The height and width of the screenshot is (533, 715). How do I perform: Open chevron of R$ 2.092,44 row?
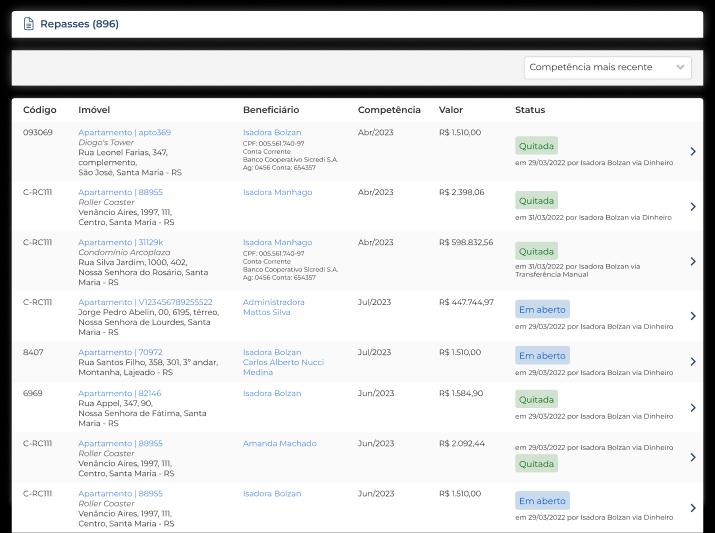click(x=693, y=457)
